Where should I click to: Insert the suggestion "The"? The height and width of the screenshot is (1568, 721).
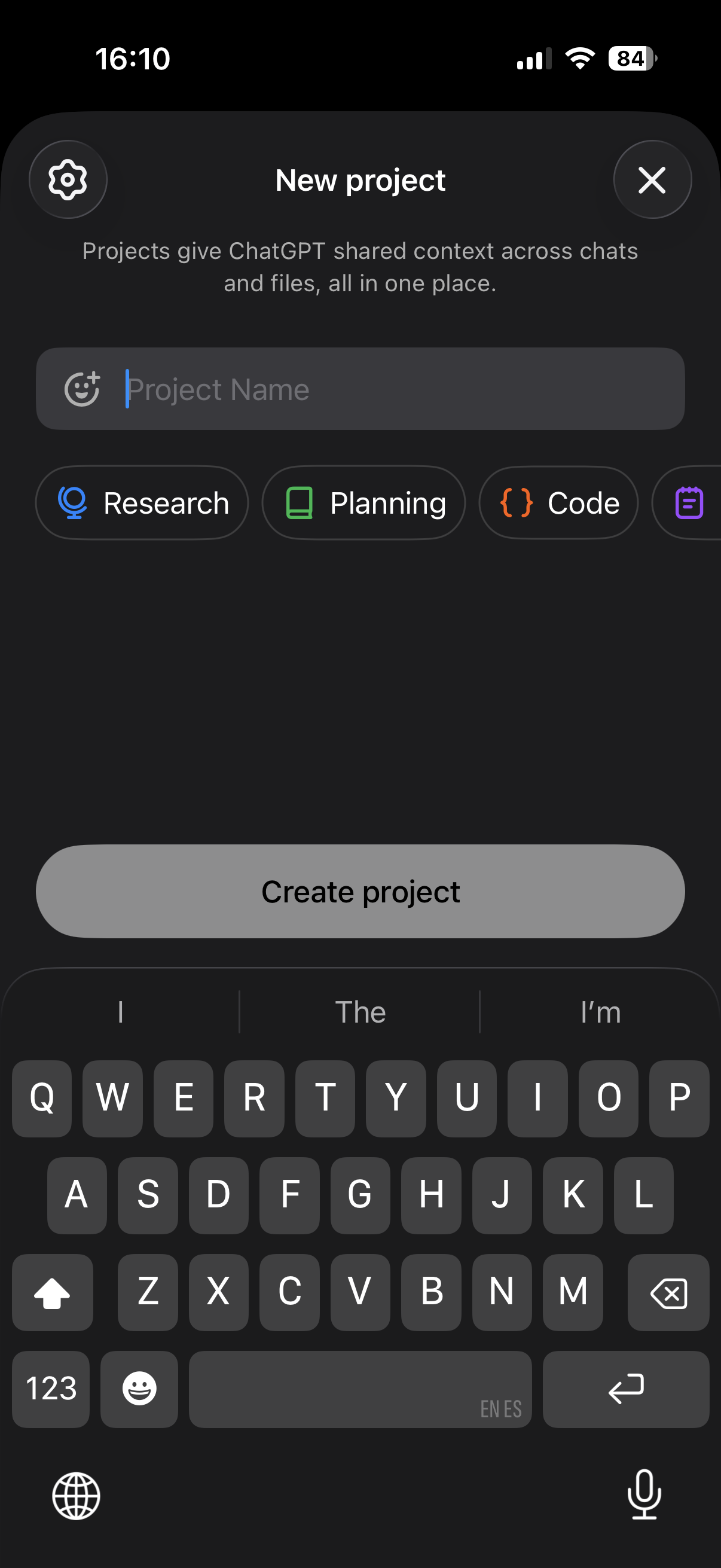tap(360, 1012)
